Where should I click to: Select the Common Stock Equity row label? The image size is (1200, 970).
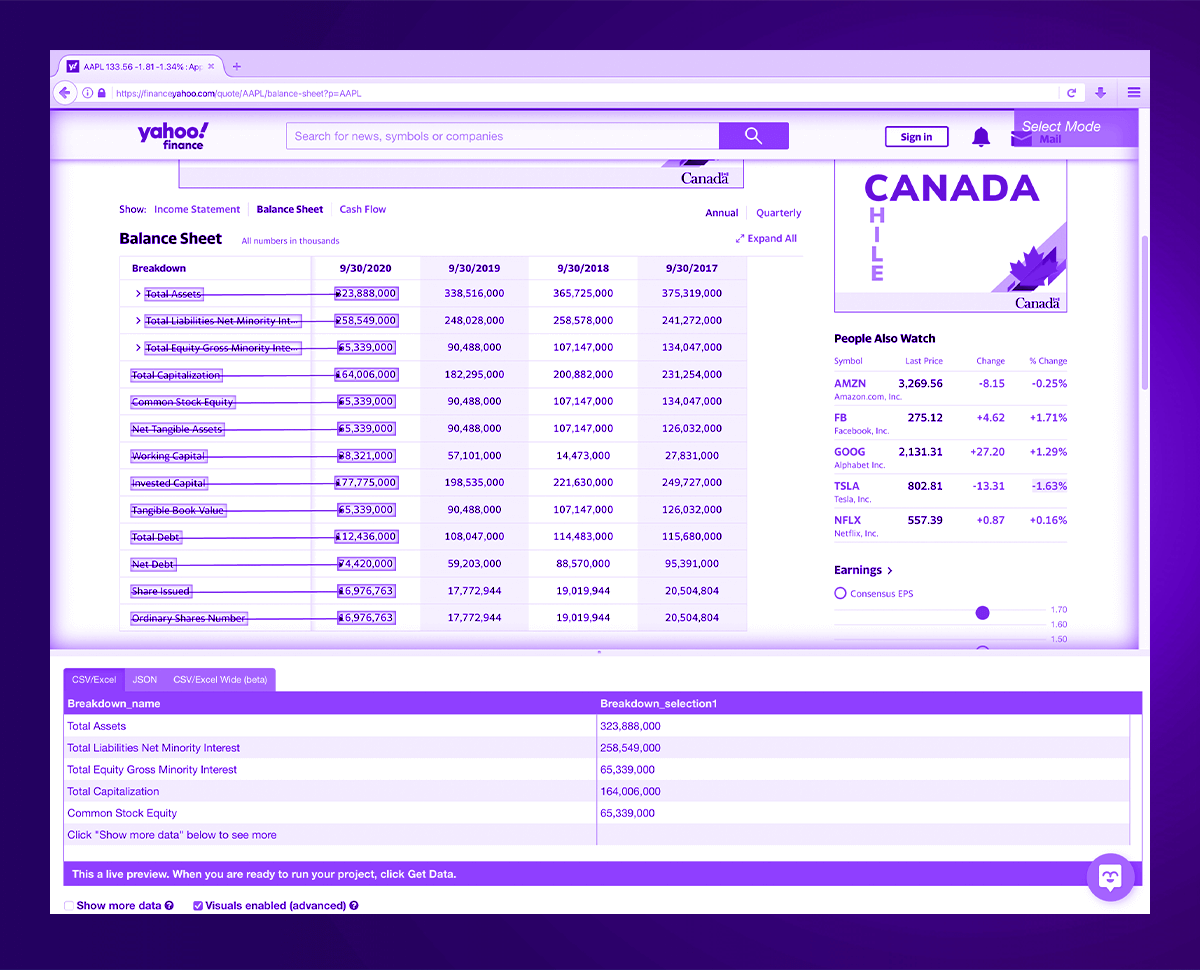coord(183,402)
